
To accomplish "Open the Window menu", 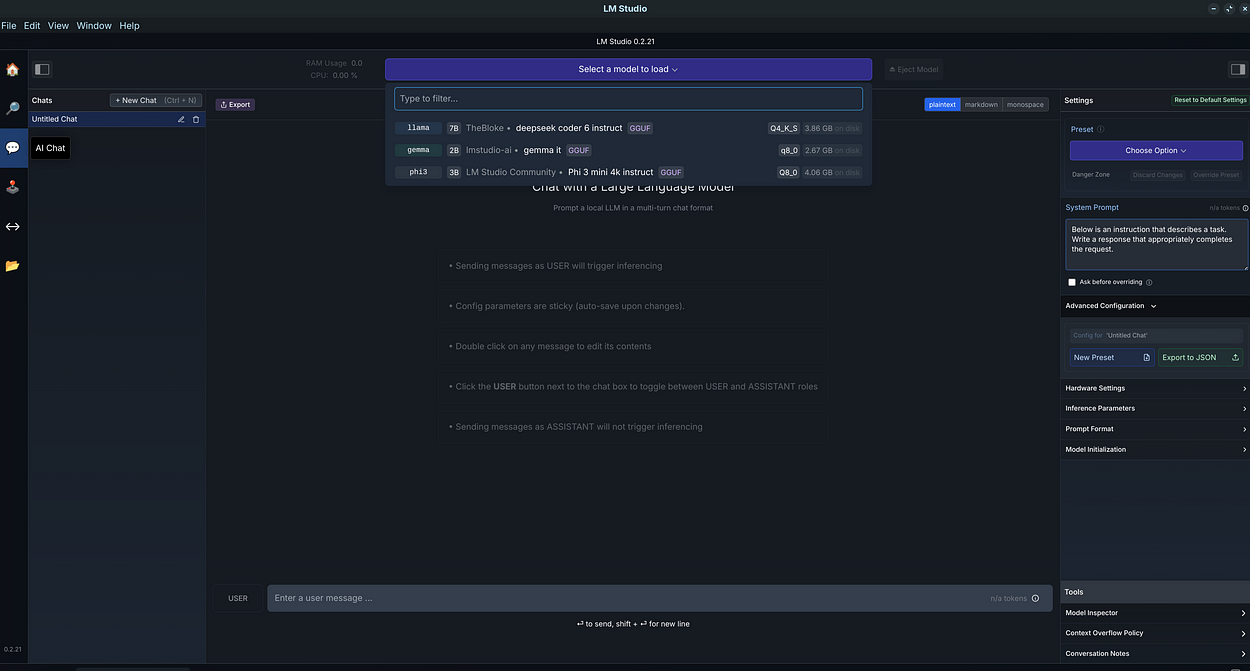I will (x=94, y=25).
